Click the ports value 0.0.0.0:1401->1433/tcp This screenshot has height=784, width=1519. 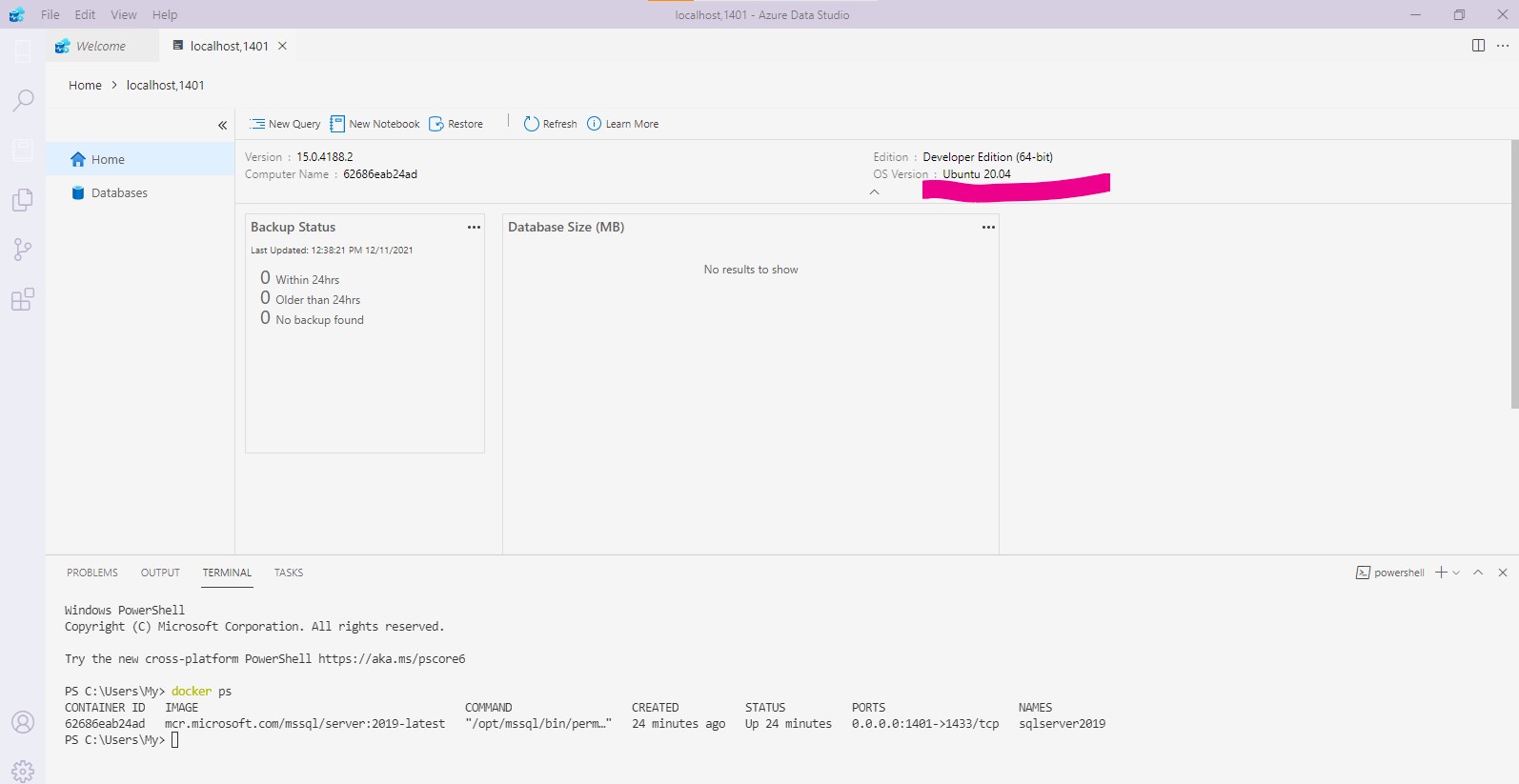(925, 724)
